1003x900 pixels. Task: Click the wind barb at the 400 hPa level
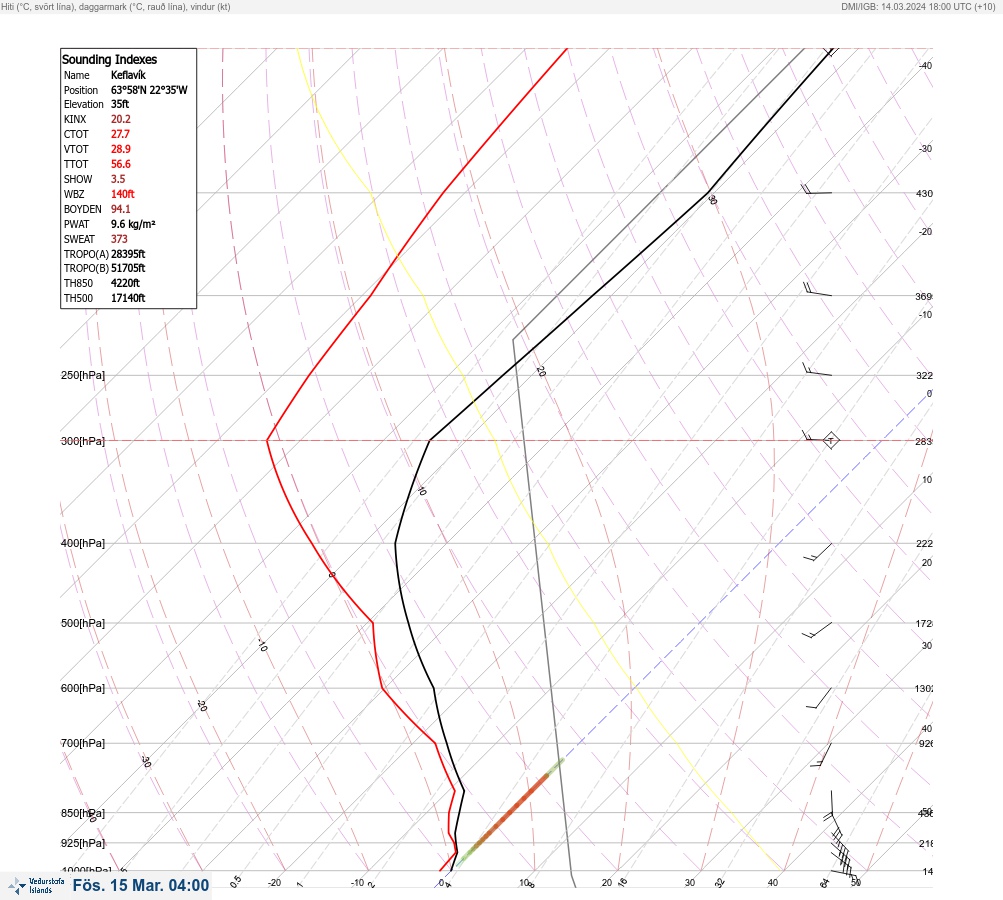[818, 552]
